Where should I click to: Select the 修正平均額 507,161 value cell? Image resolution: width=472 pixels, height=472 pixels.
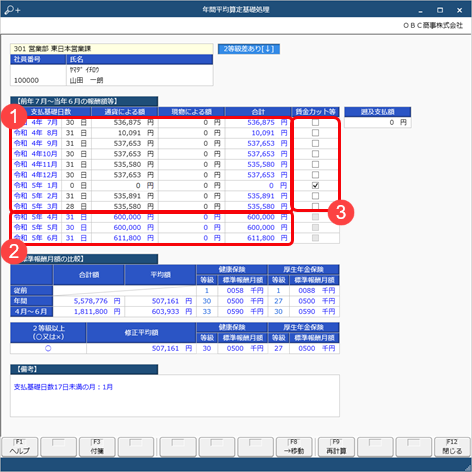141,348
